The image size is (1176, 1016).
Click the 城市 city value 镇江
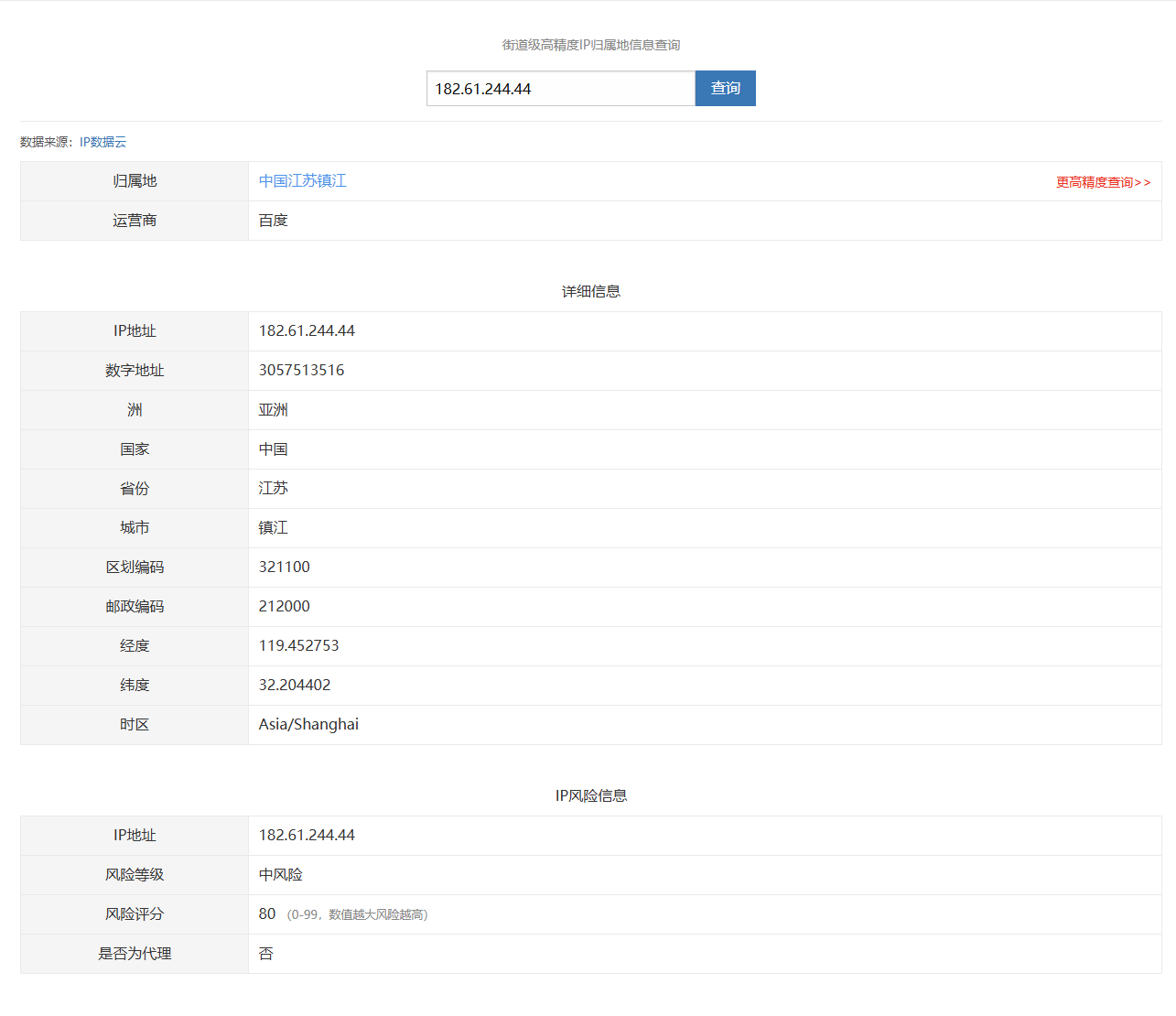(x=273, y=527)
